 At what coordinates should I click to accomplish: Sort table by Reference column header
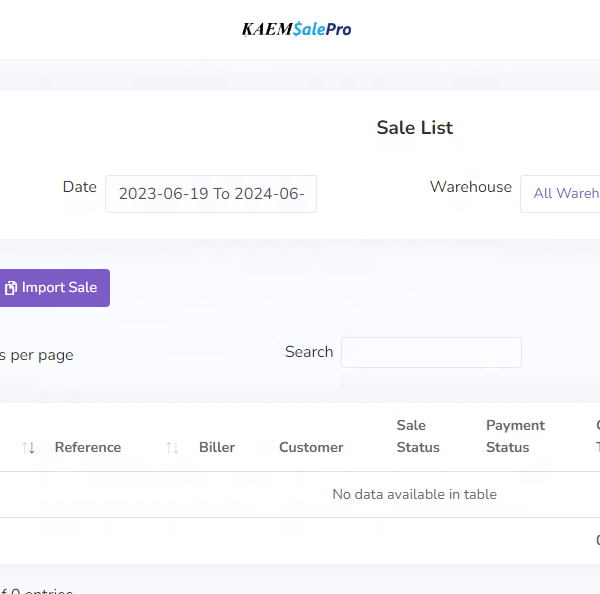pos(88,448)
